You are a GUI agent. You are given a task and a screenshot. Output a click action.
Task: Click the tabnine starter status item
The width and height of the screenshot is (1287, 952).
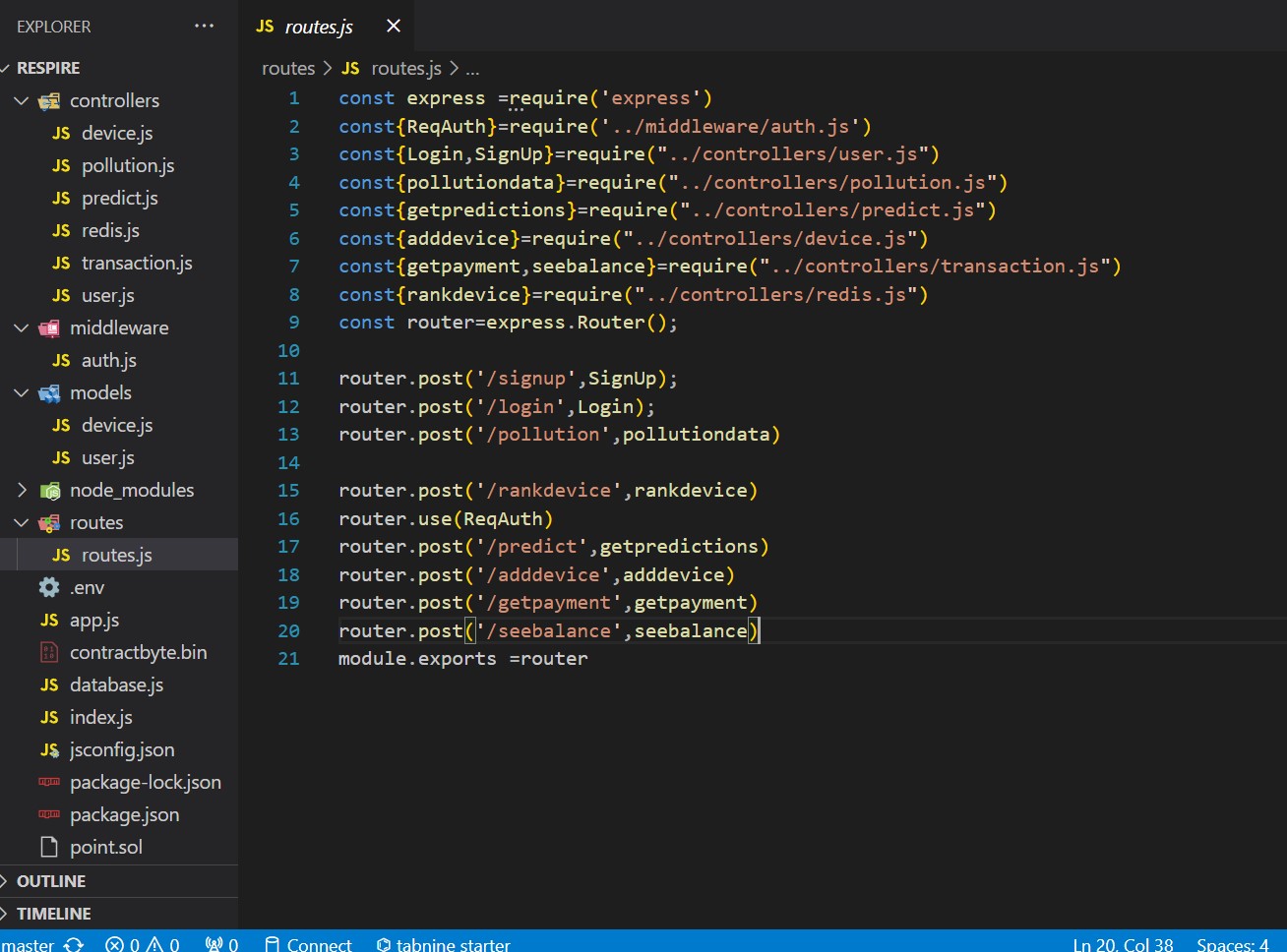click(443, 944)
